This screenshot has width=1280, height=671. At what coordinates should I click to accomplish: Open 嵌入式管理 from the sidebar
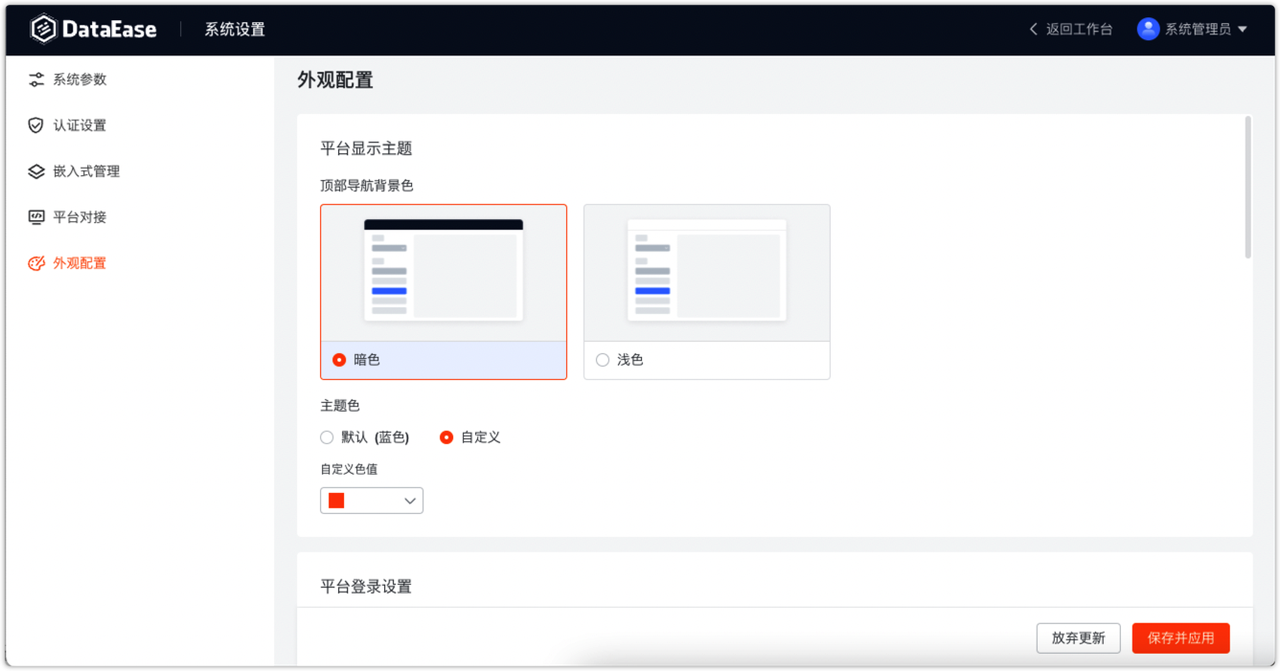click(34, 171)
